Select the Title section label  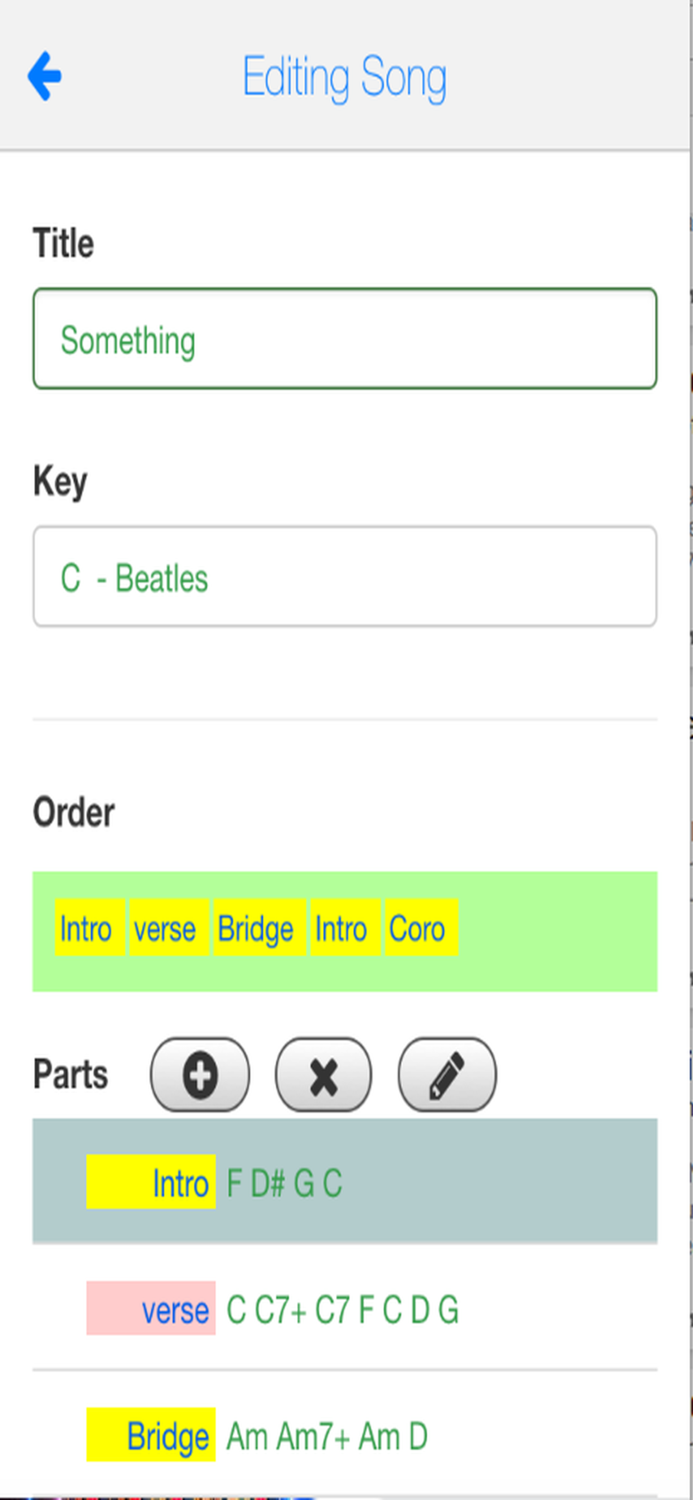(63, 243)
